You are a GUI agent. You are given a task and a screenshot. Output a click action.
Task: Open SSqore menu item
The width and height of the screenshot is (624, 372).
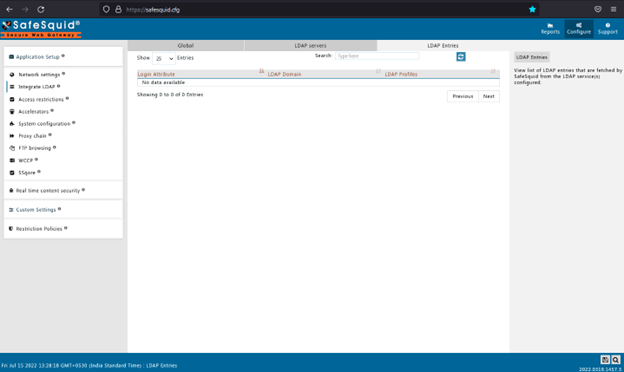[27, 173]
